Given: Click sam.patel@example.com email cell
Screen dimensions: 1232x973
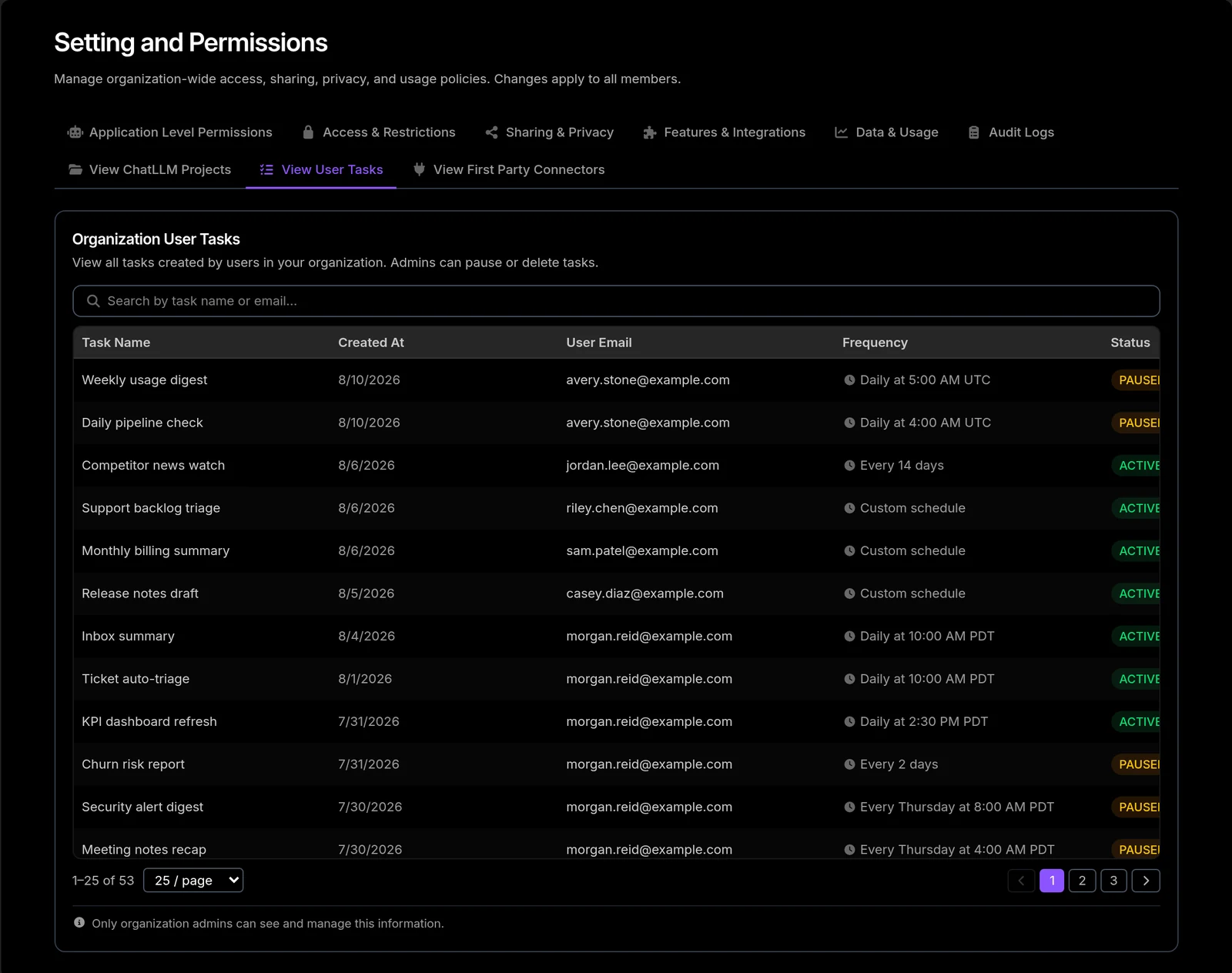Looking at the screenshot, I should point(642,551).
